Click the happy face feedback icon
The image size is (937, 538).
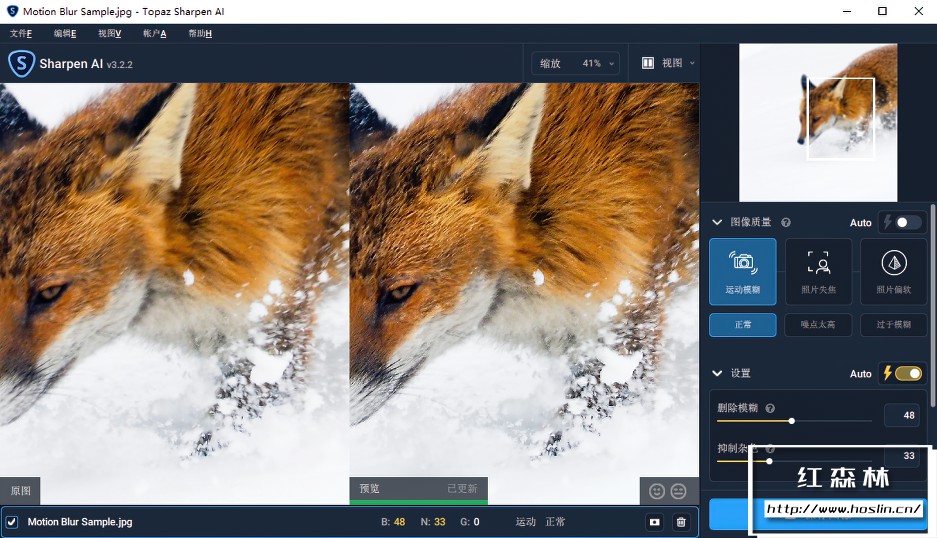[657, 491]
